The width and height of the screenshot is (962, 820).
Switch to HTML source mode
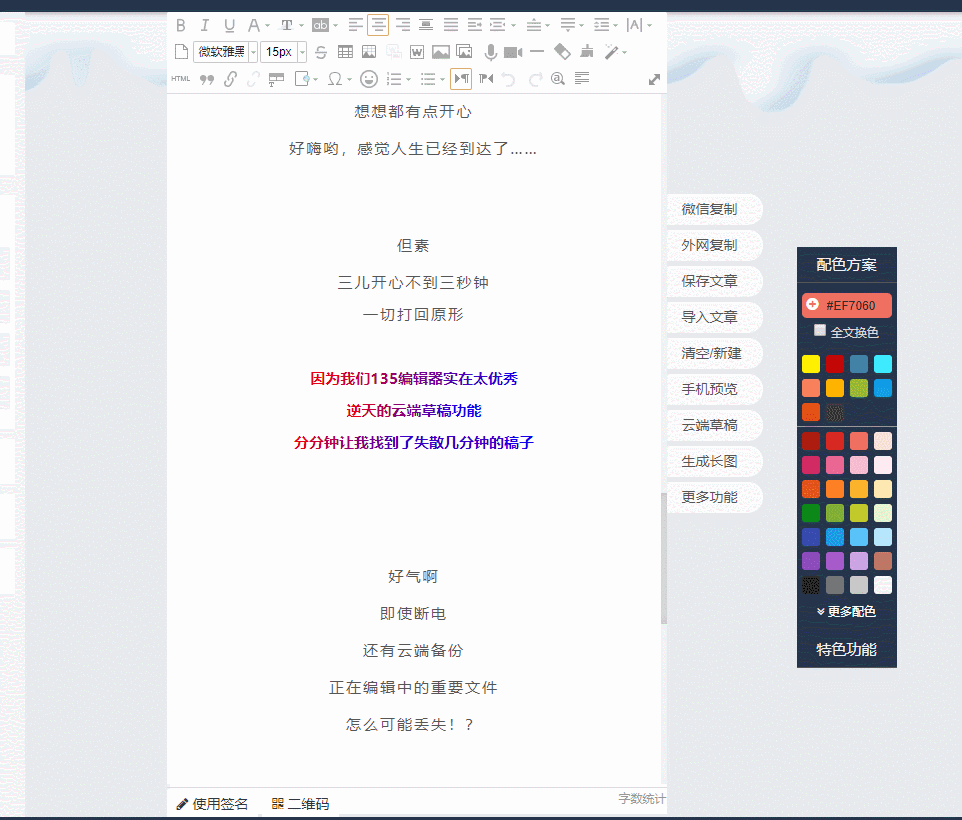[x=181, y=79]
